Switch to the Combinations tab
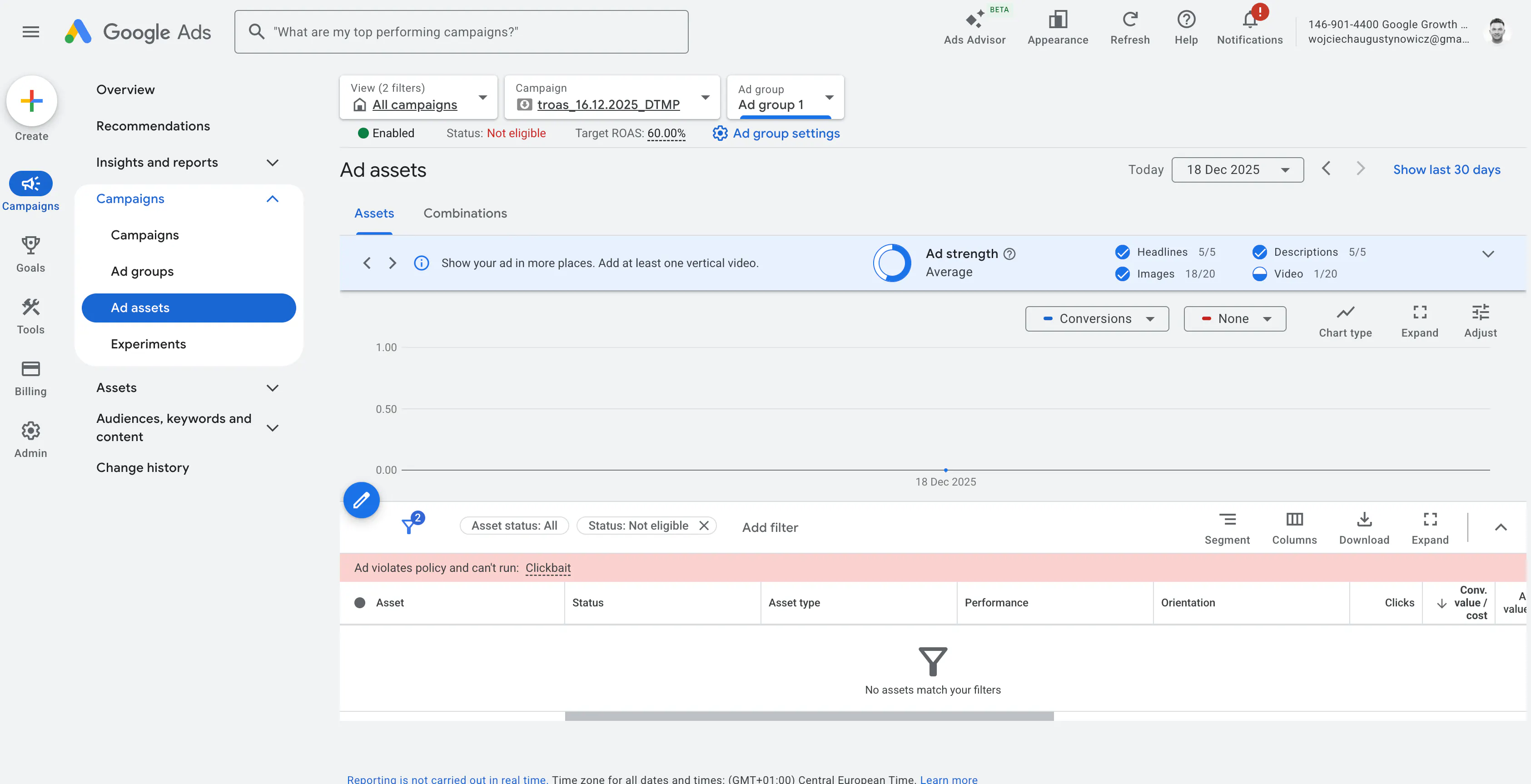This screenshot has height=784, width=1531. coord(465,213)
